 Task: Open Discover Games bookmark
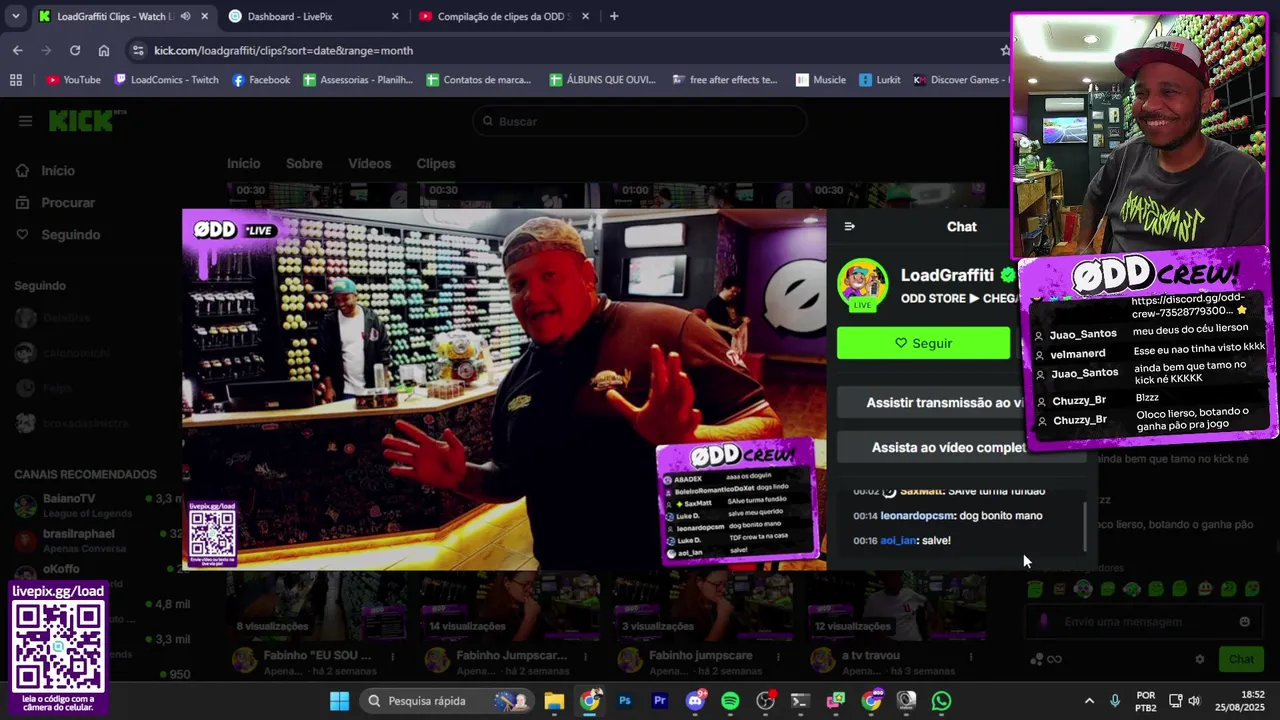961,80
